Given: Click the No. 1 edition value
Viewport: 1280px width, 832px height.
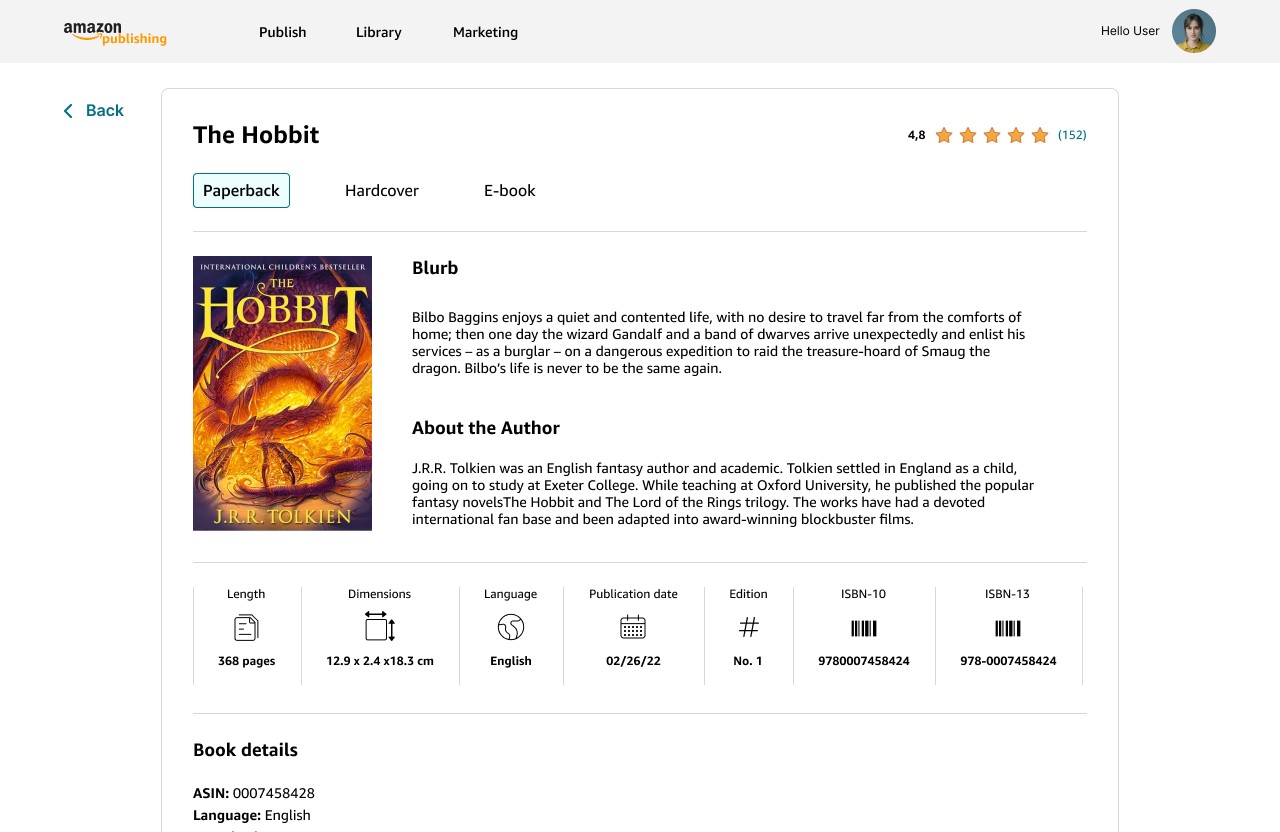Looking at the screenshot, I should 748,661.
